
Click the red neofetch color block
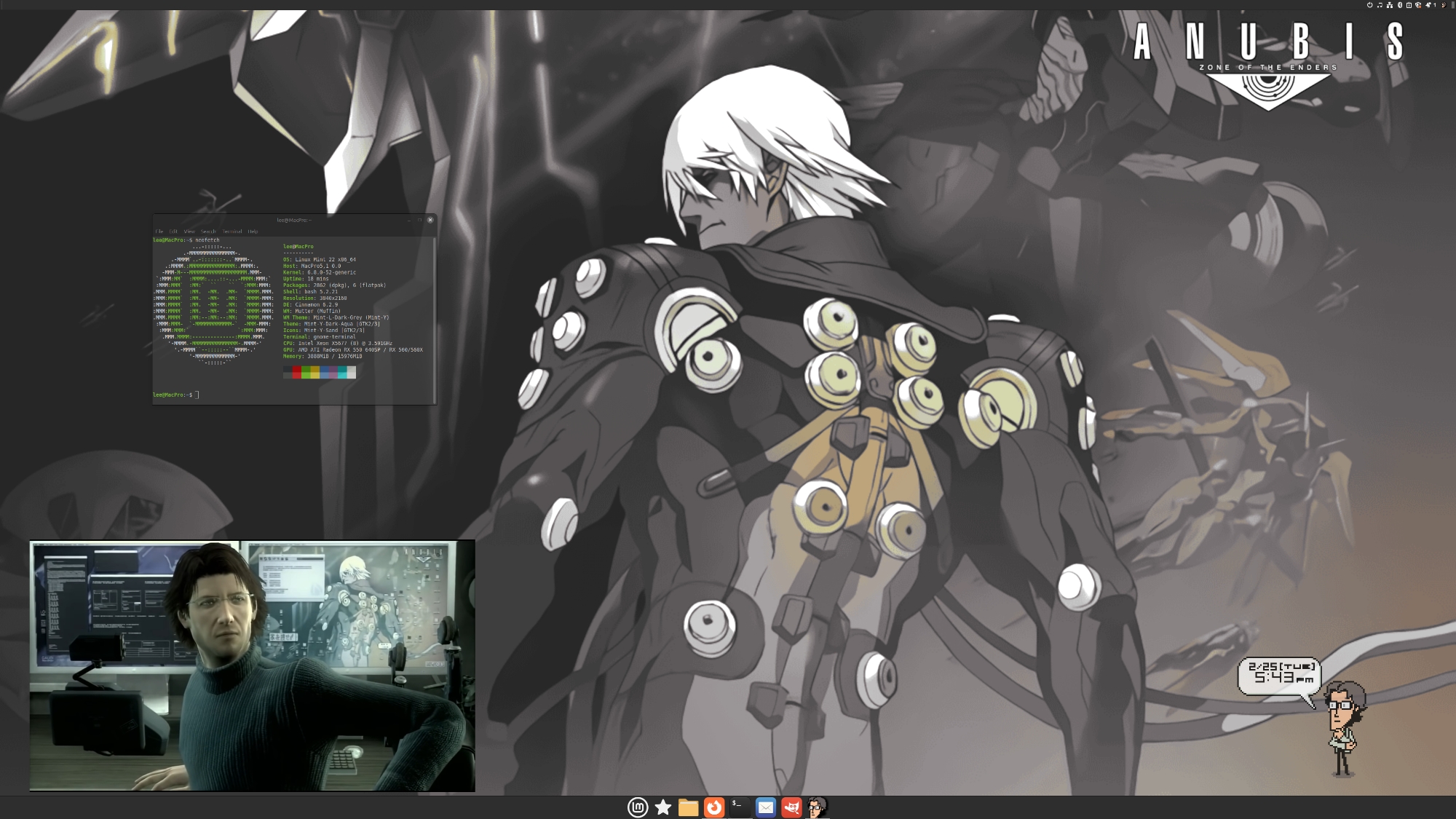296,372
